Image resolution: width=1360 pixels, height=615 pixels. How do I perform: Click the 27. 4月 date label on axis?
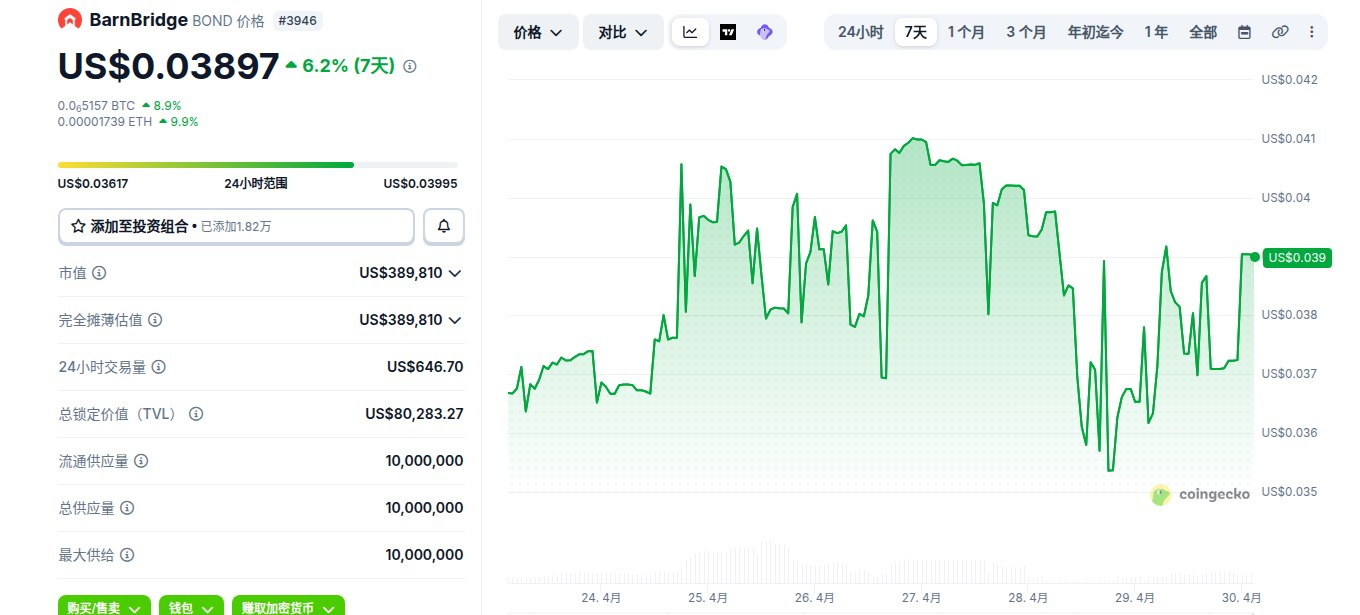coord(921,597)
